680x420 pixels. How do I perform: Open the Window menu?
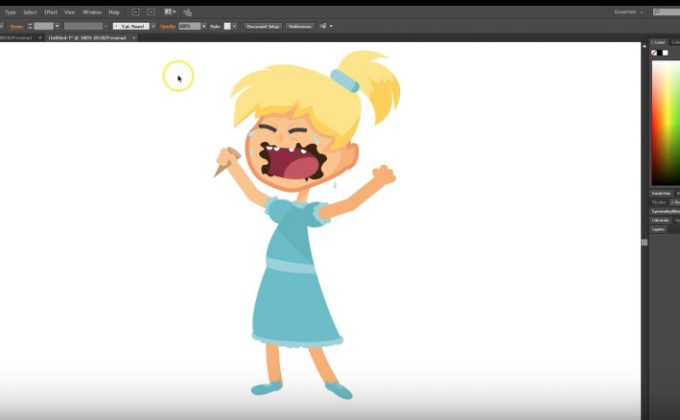click(92, 12)
